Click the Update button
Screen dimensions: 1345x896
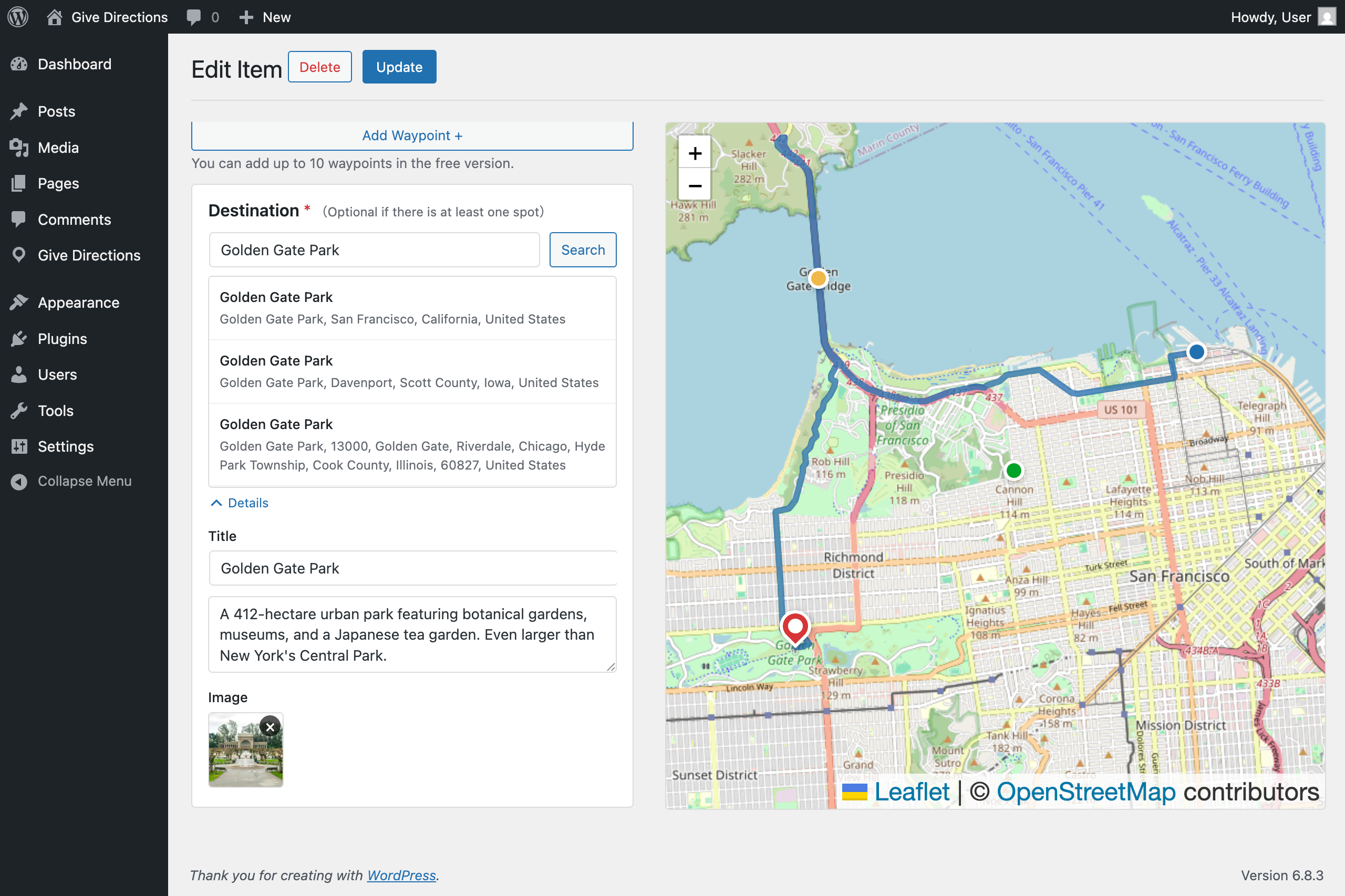398,66
